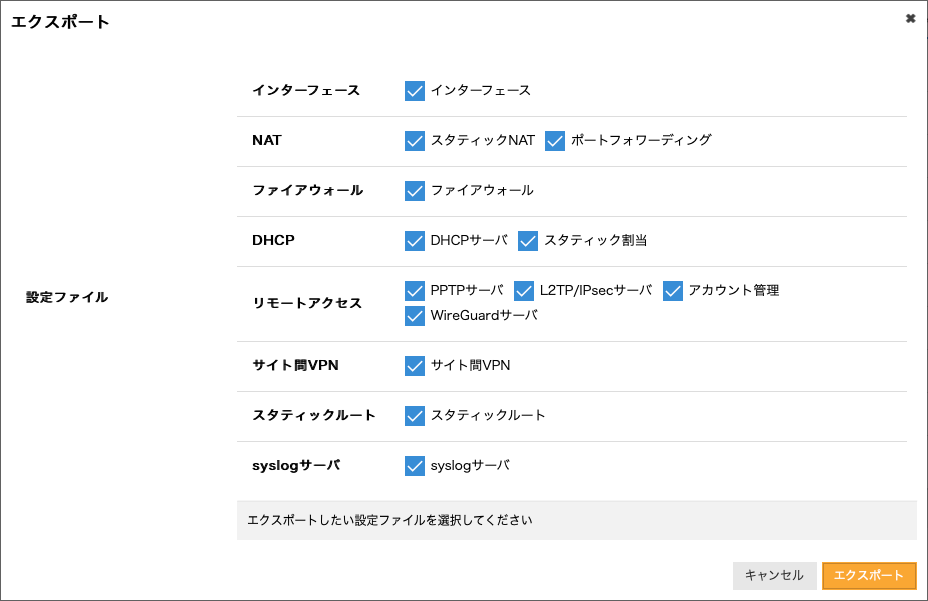Click the WireGuardサーバ option label
This screenshot has height=601, width=928.
click(484, 316)
